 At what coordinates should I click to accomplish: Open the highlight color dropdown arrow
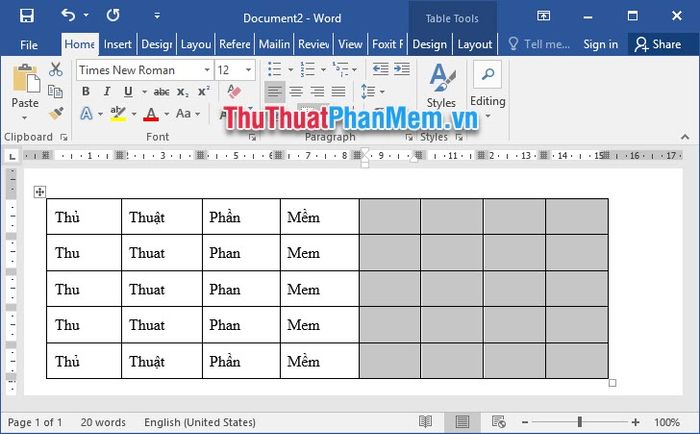(x=133, y=114)
